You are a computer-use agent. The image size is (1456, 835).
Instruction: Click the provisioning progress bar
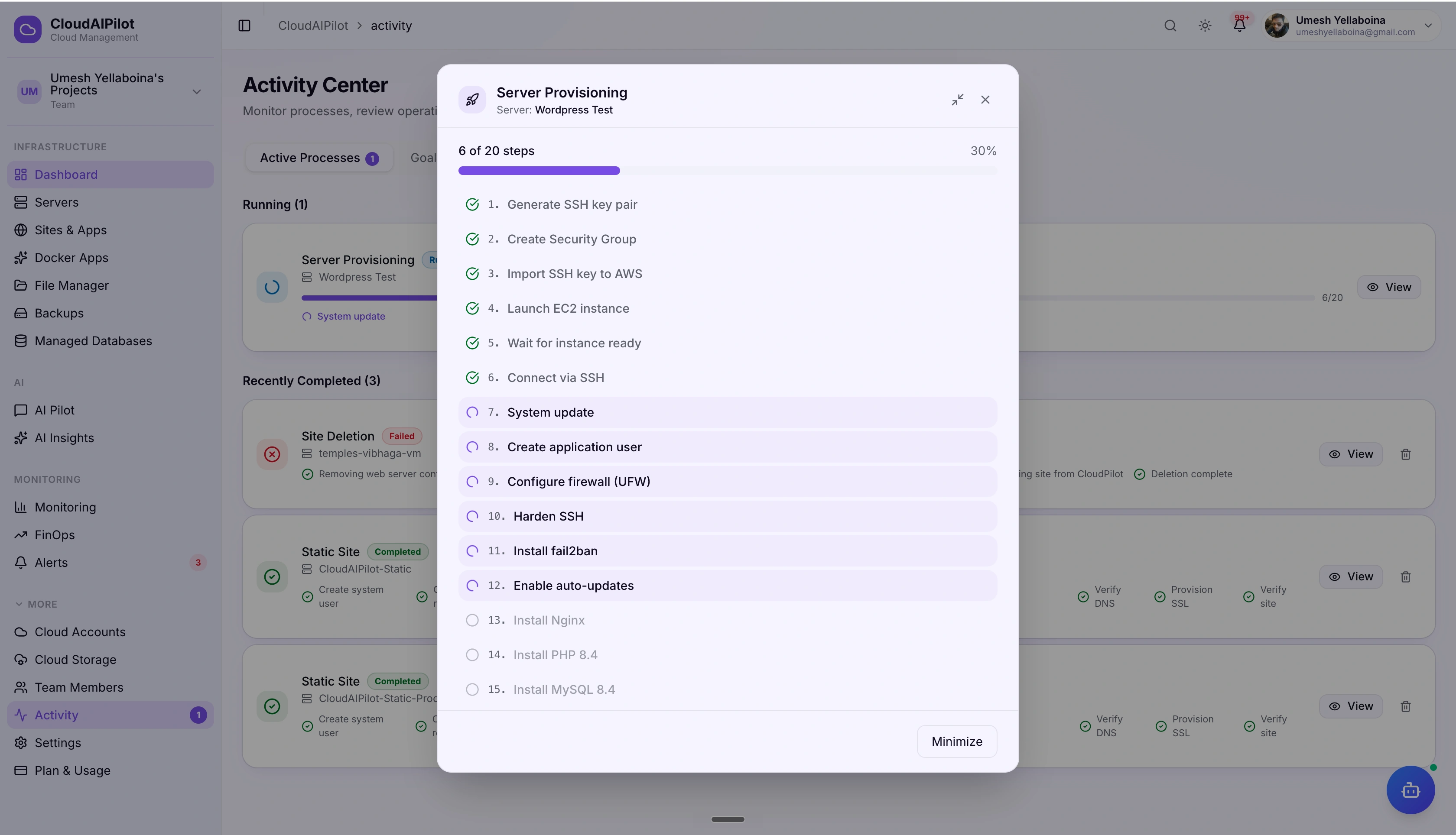click(728, 170)
